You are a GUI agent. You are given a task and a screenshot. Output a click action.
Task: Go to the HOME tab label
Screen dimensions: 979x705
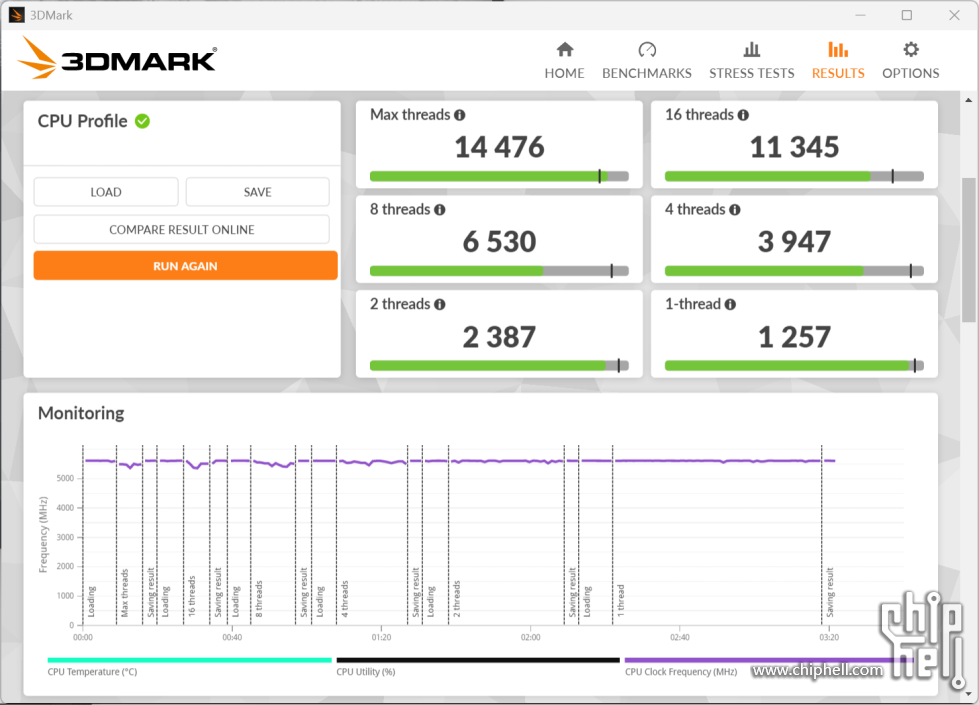coord(564,73)
